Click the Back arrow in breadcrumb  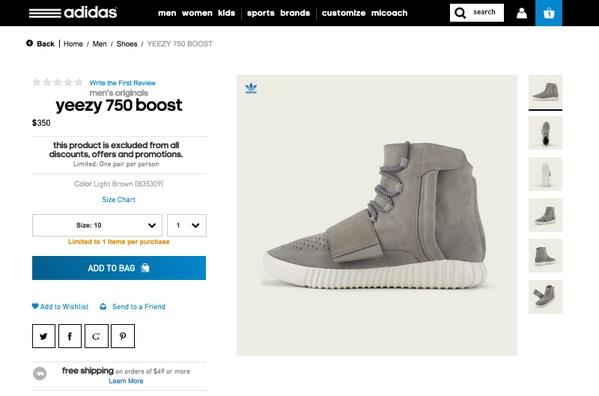(x=29, y=43)
